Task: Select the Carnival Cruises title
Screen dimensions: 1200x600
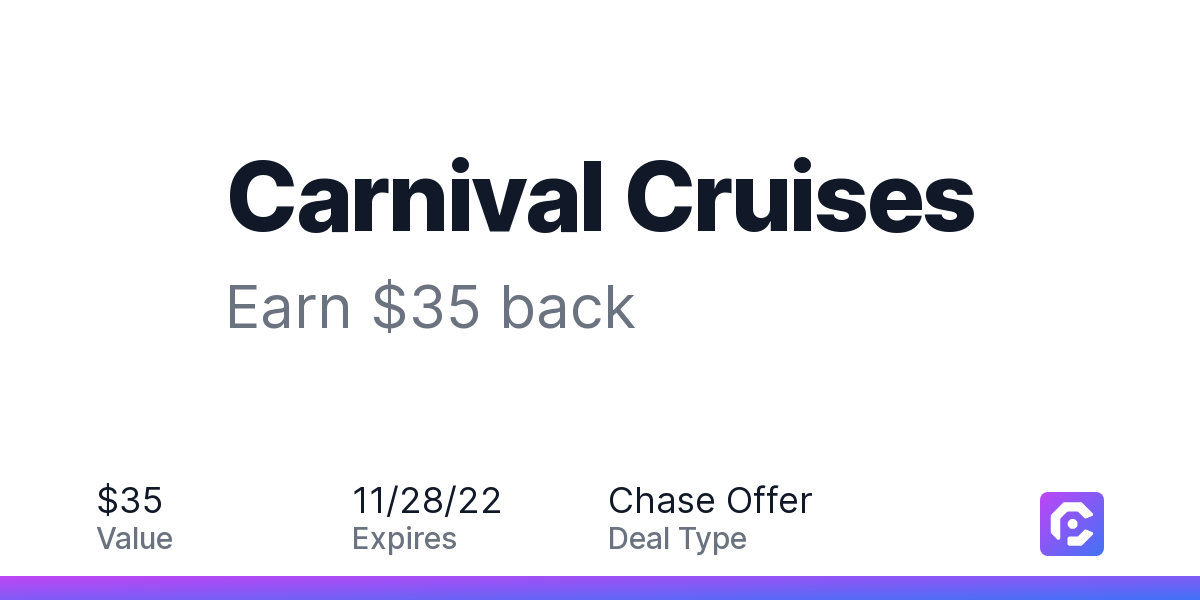Action: coord(601,196)
